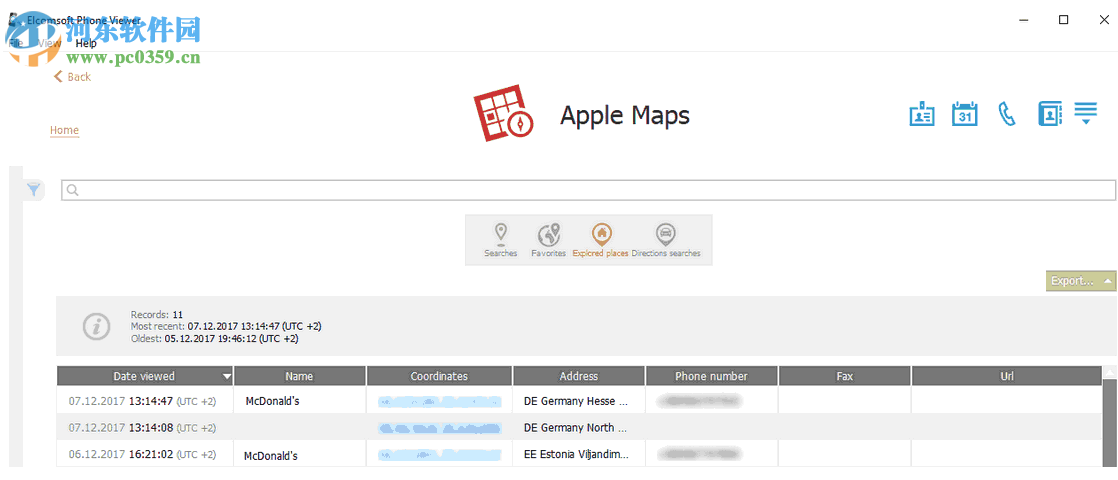The image size is (1118, 480).
Task: Click DE Germany North address cell
Action: [x=575, y=428]
